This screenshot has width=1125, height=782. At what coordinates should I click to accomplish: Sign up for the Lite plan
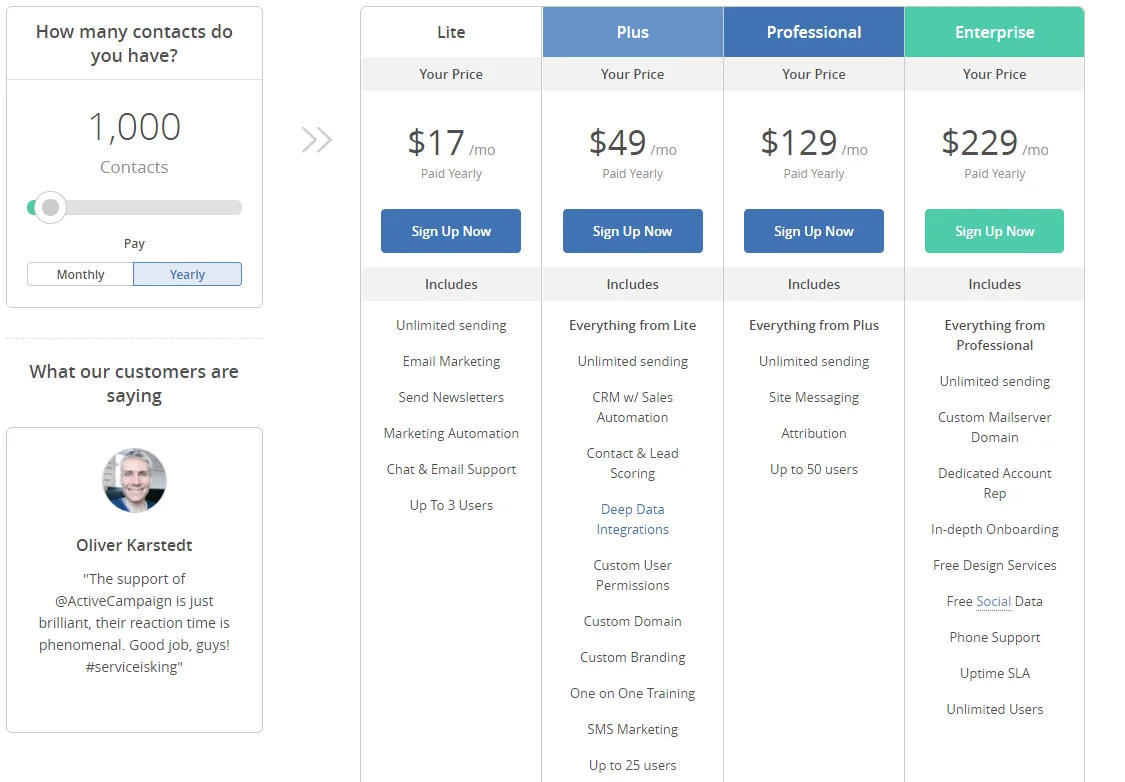click(451, 231)
